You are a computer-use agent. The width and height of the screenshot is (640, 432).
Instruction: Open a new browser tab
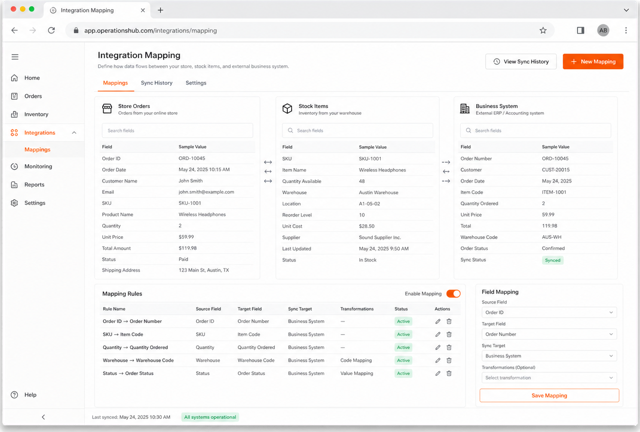pos(160,10)
